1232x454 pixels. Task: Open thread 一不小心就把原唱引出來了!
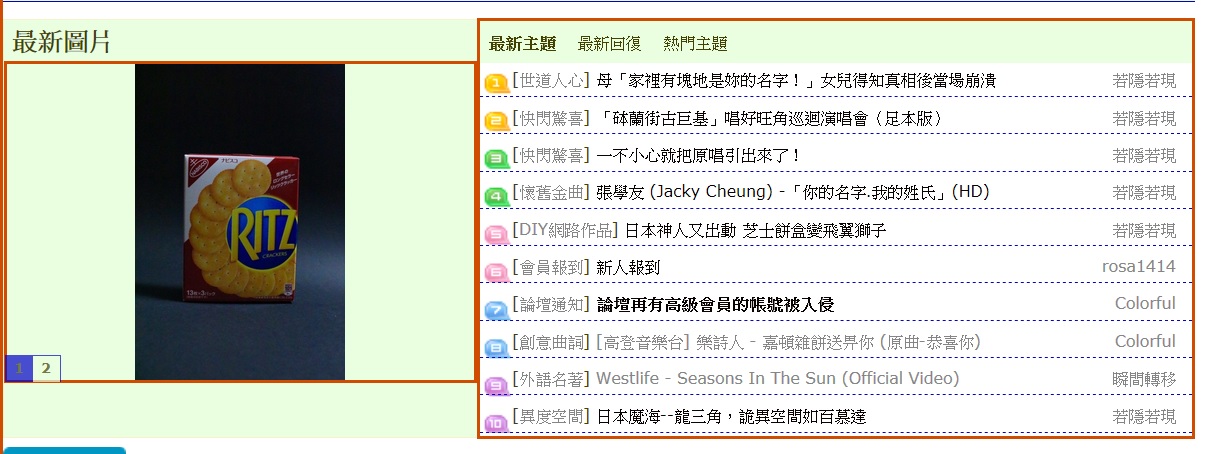click(x=699, y=155)
